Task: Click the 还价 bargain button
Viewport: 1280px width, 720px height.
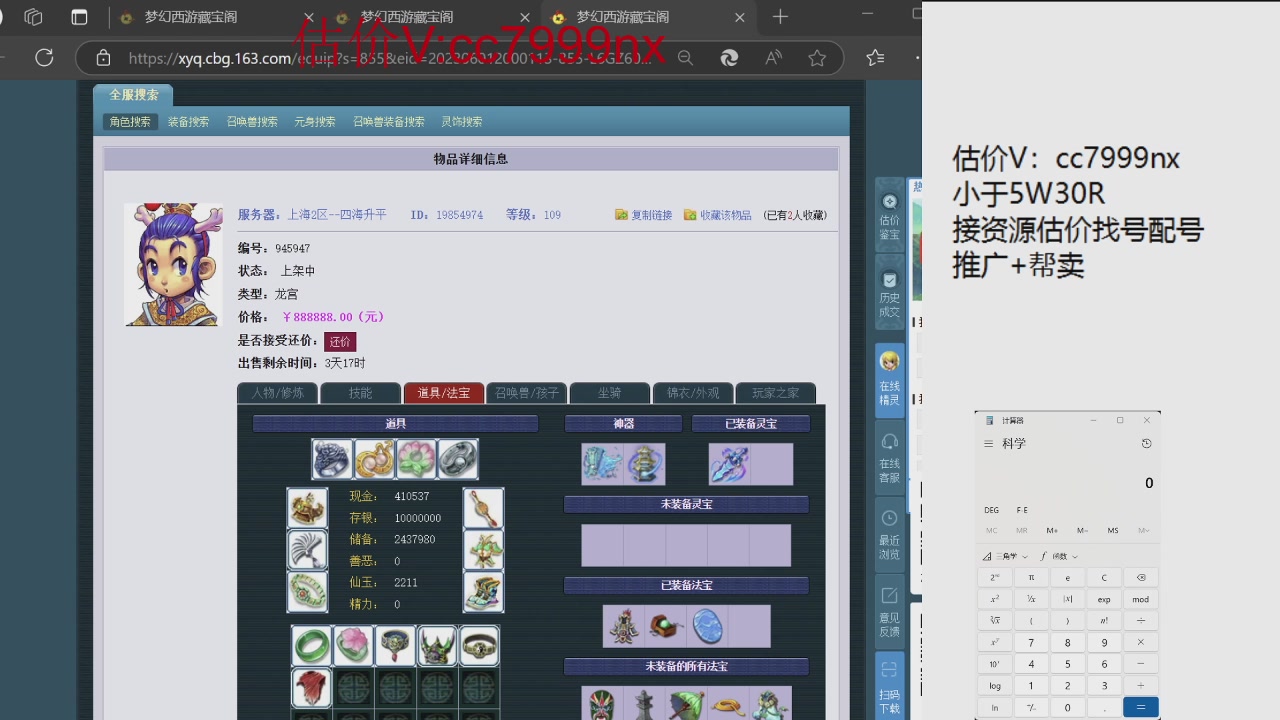Action: (x=340, y=341)
